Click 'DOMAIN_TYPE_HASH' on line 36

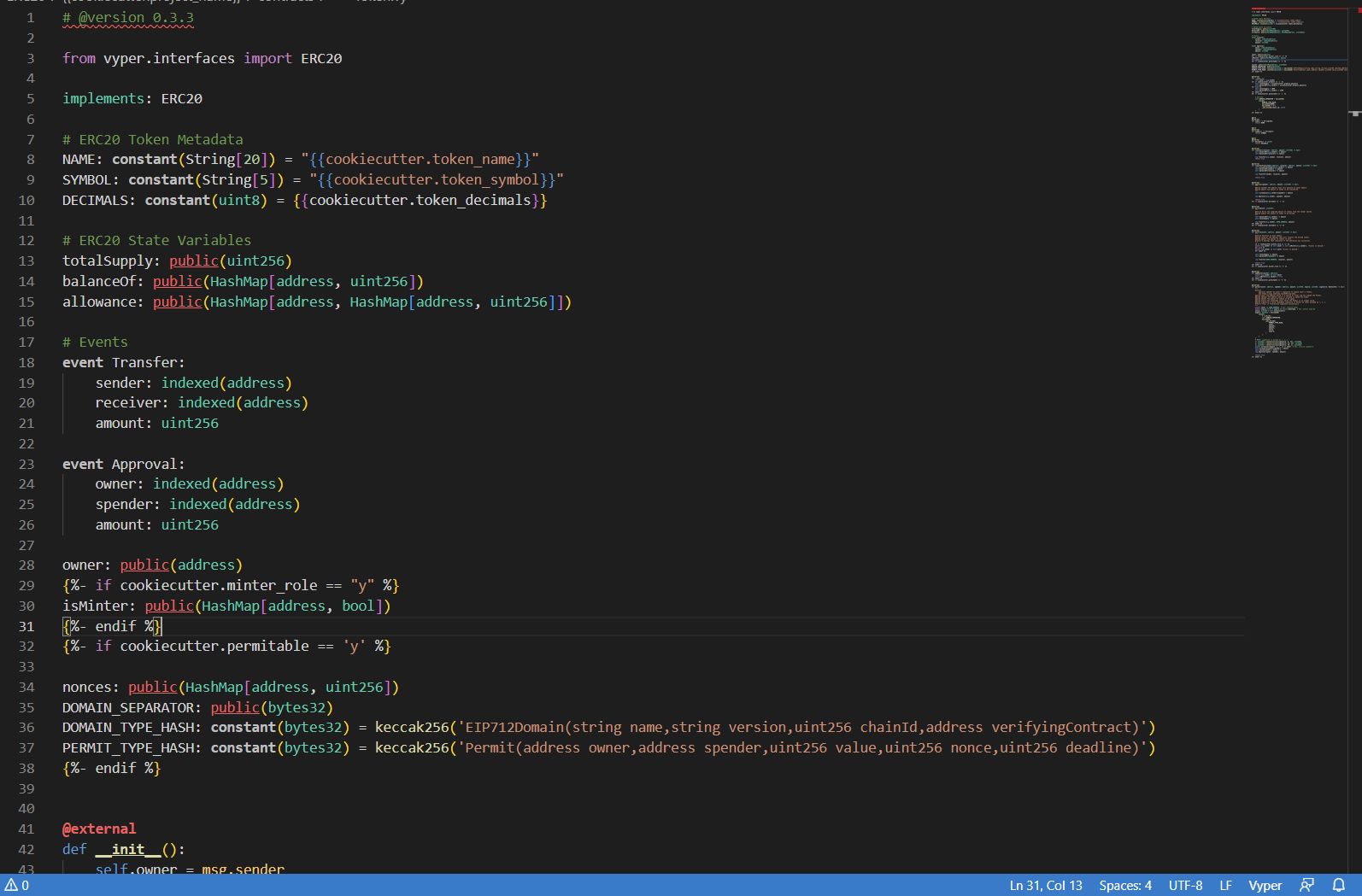pos(128,727)
